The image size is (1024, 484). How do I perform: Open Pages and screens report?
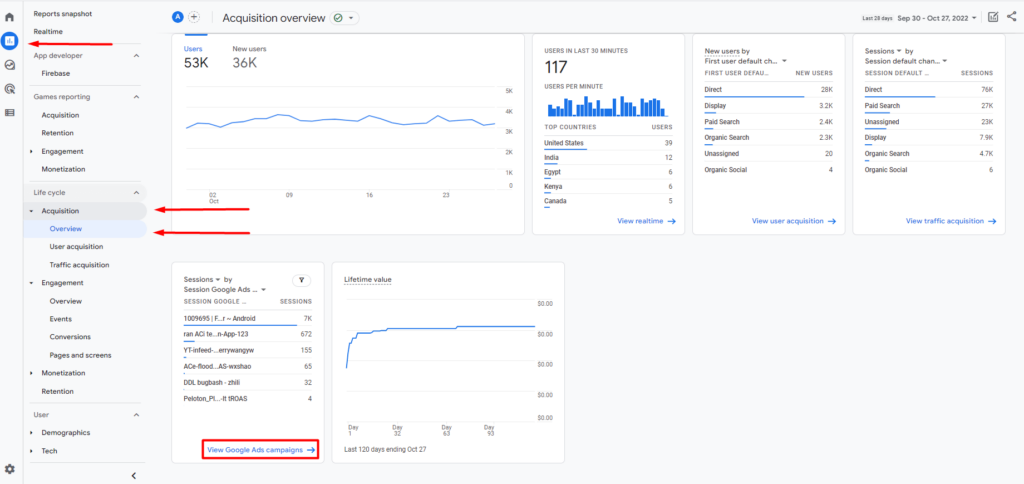point(80,355)
